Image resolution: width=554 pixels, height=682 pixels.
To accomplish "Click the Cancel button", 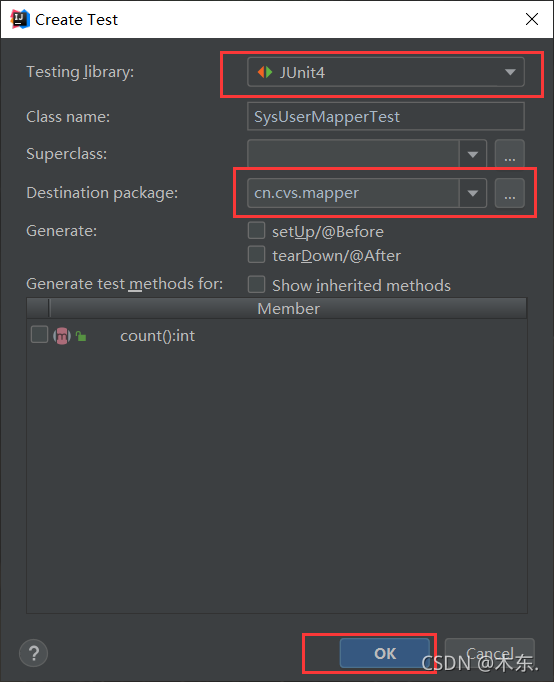I will tap(490, 653).
